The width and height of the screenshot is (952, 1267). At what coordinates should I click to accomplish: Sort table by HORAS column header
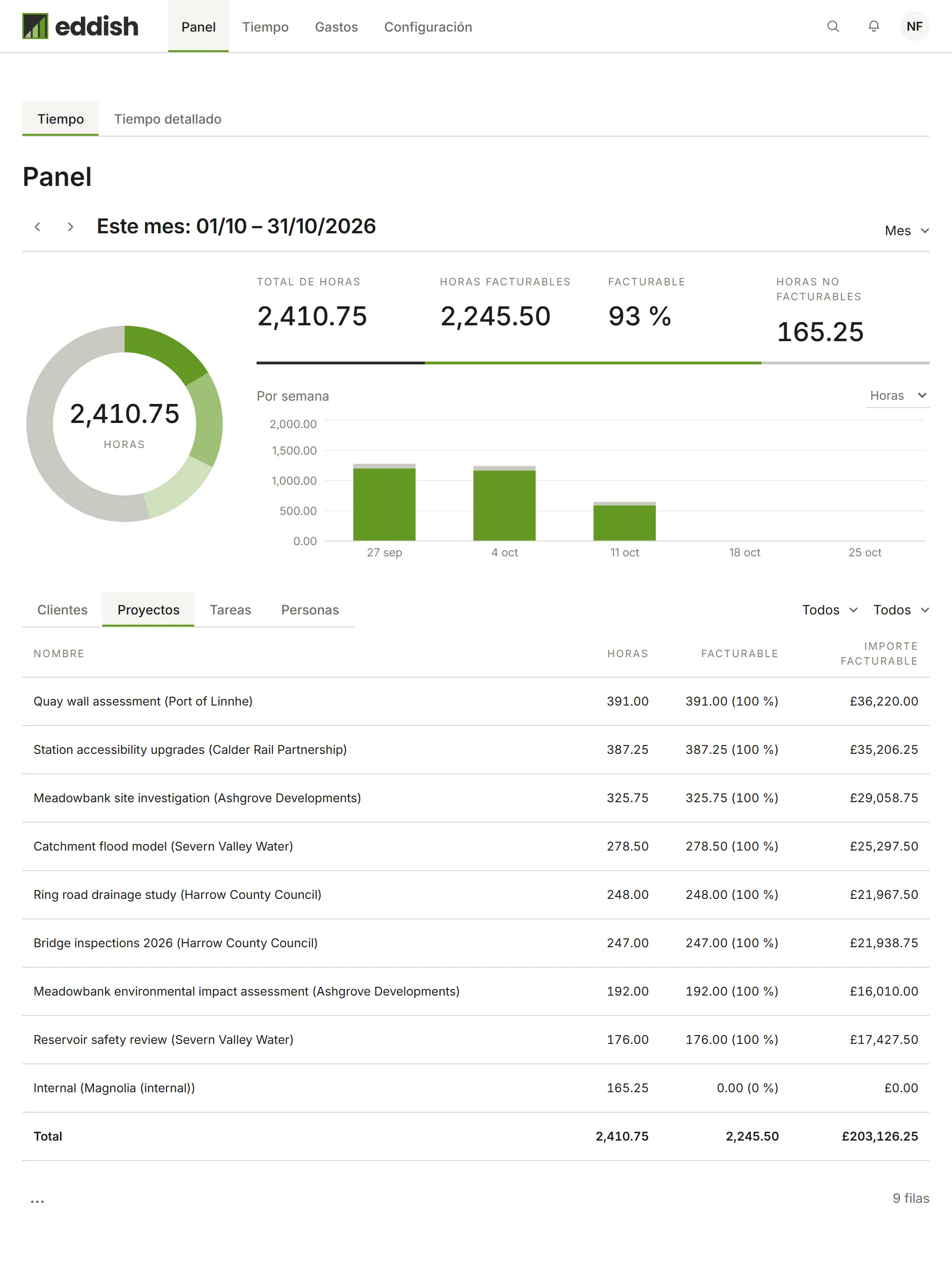(627, 653)
